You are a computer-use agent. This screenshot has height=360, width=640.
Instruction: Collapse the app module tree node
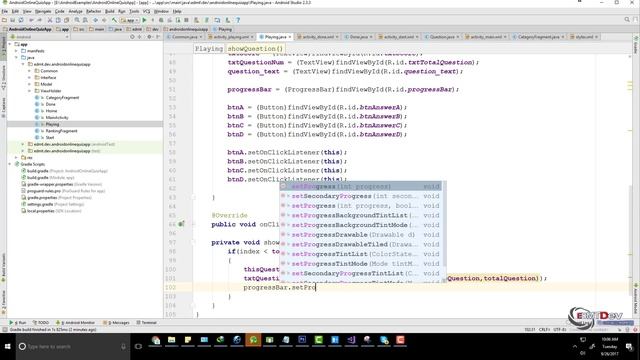[x=10, y=44]
